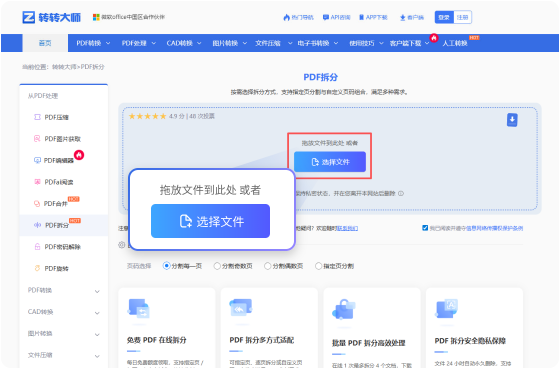Click the gear settings icon below upload area
This screenshot has width=560, height=369.
tap(121, 245)
